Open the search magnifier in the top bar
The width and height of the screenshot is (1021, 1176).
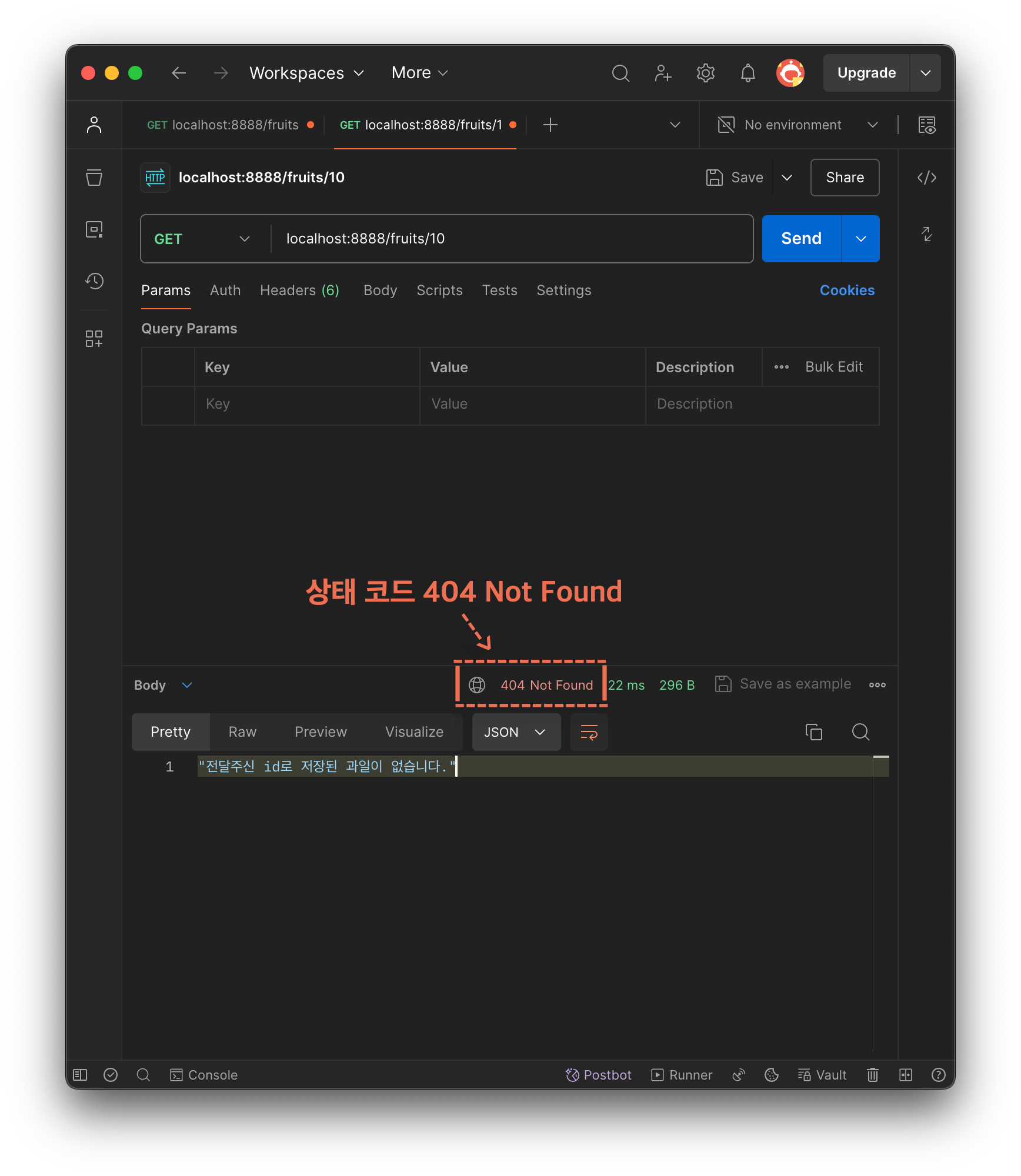point(620,73)
